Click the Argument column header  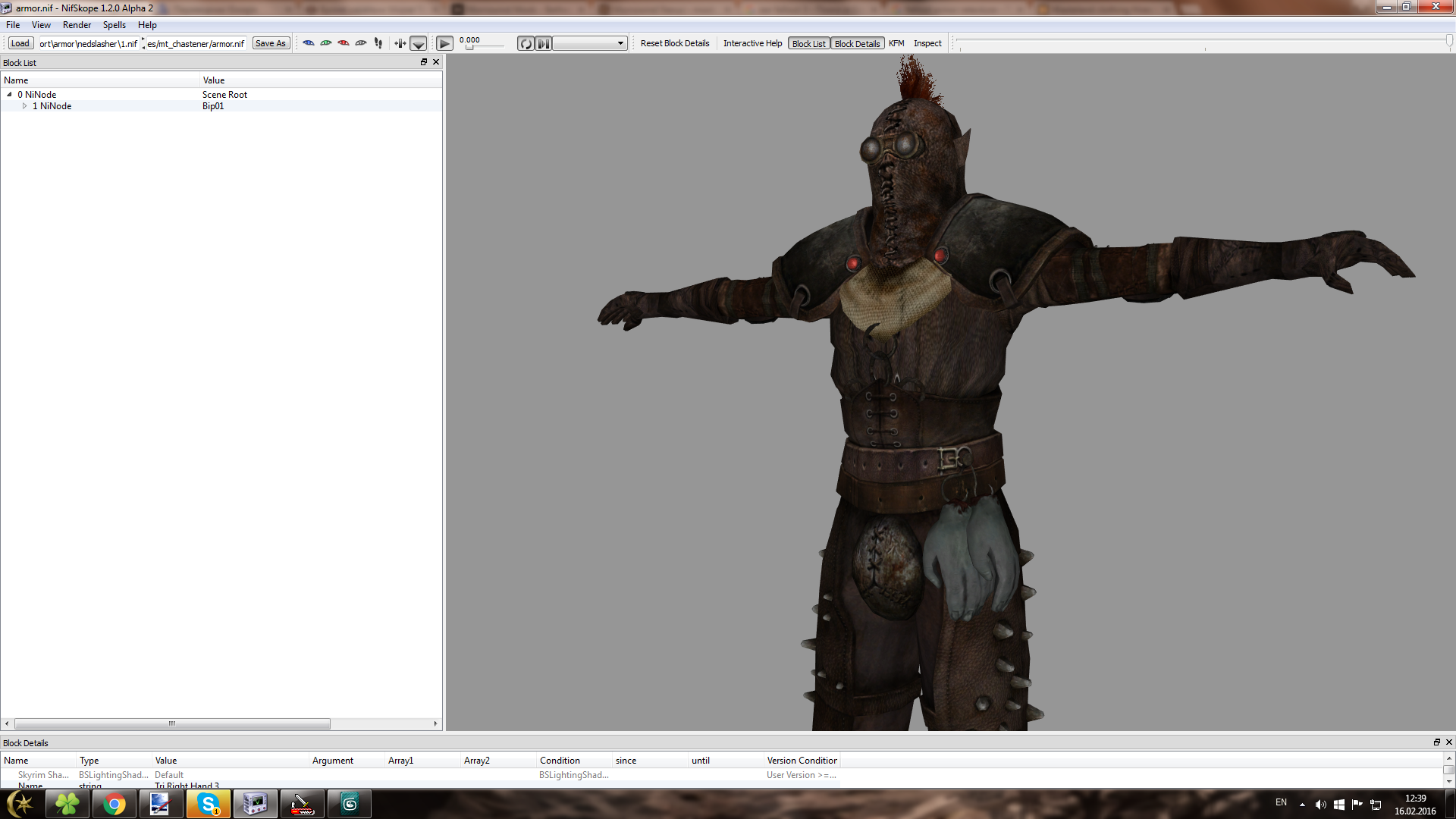tap(347, 761)
